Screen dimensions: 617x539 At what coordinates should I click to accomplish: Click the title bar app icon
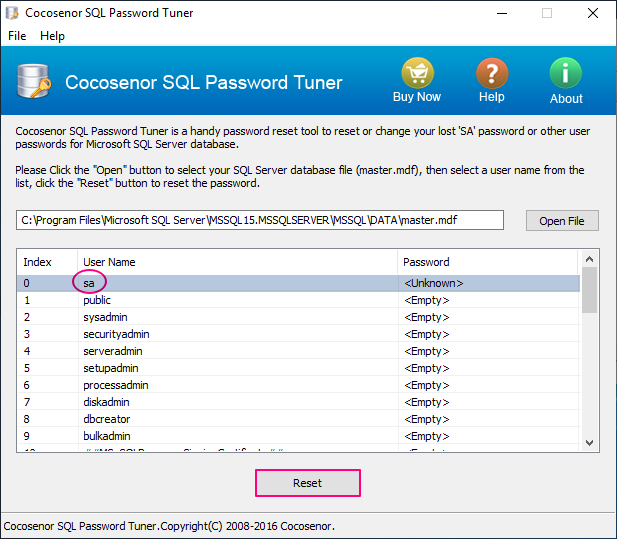(12, 13)
